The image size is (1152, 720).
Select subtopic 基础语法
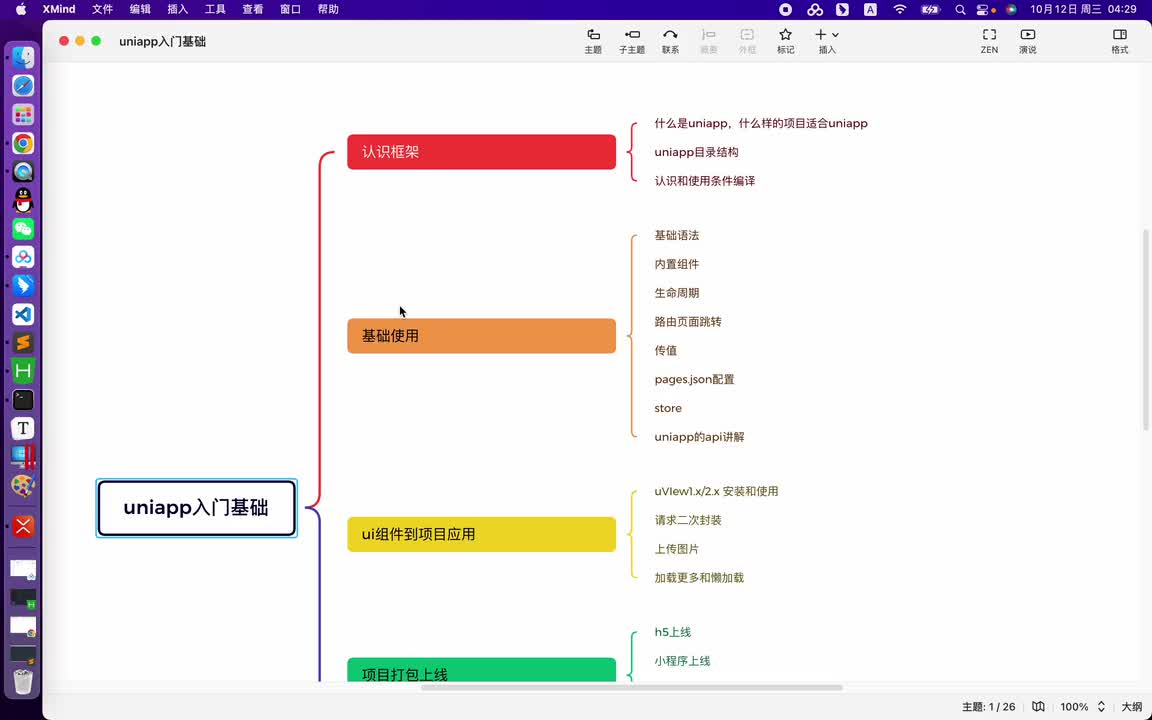[x=677, y=235]
